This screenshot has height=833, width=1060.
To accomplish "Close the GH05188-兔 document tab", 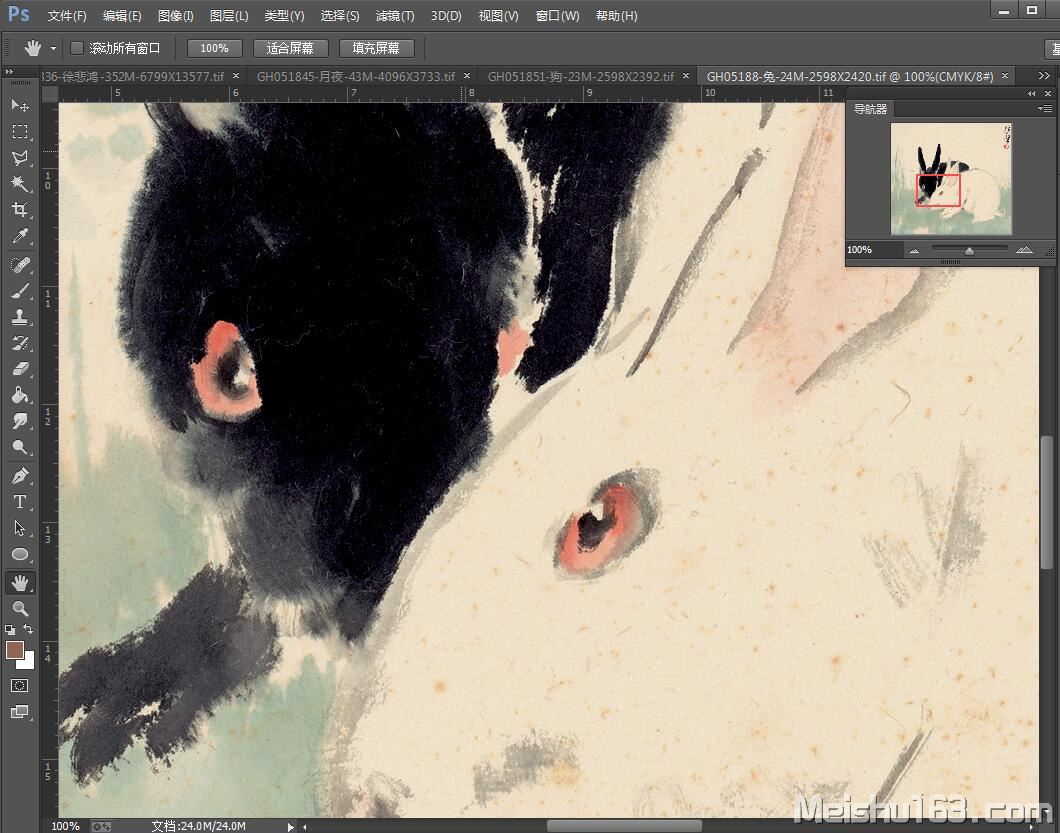I will pos(1005,76).
